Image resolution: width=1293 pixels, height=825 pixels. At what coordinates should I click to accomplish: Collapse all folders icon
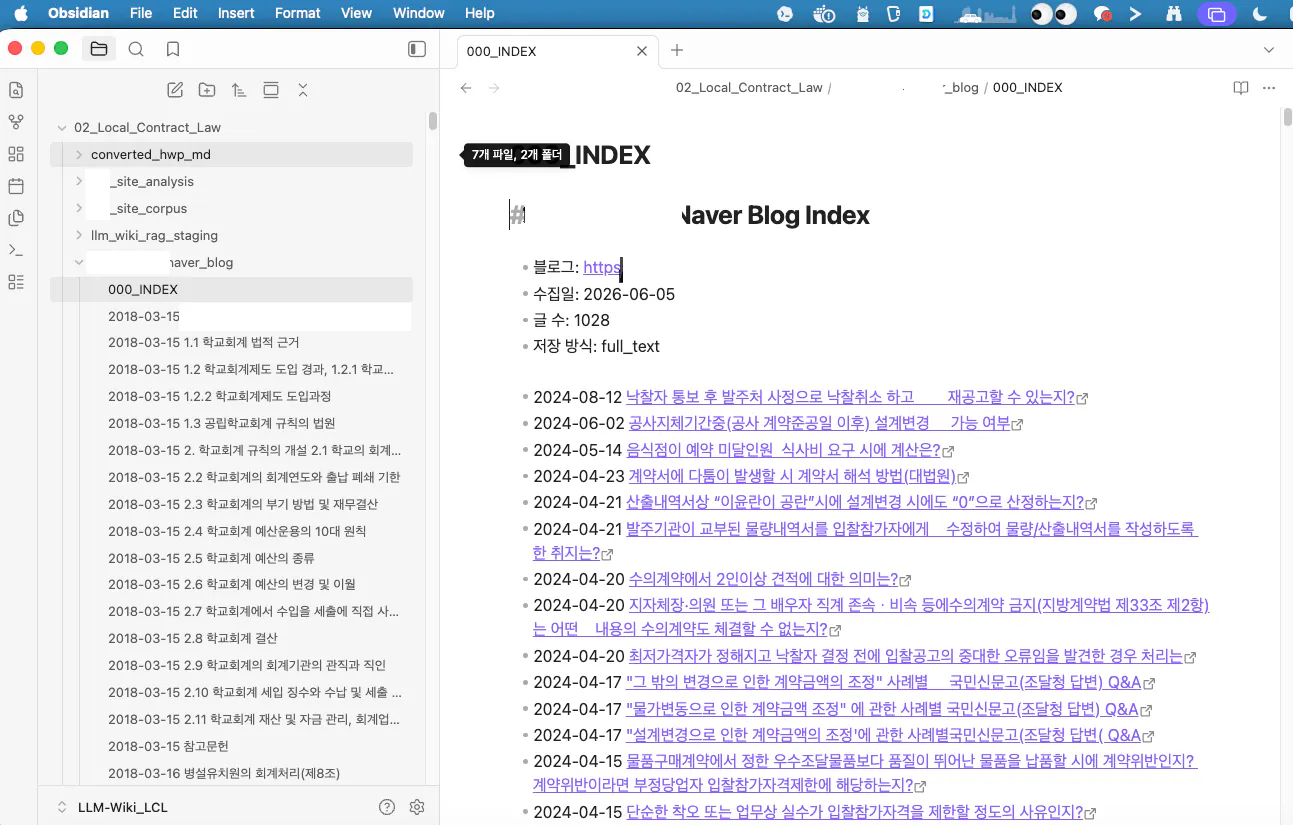[303, 90]
